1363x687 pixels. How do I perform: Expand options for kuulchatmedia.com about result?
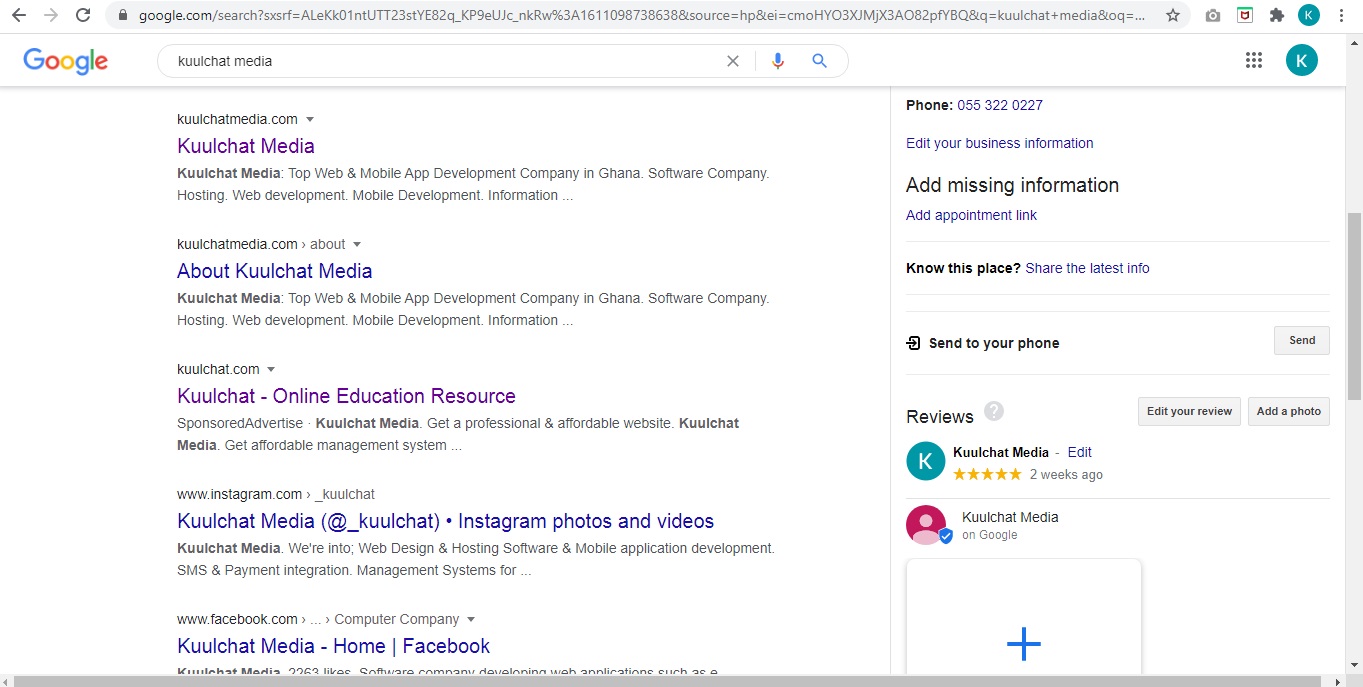357,244
